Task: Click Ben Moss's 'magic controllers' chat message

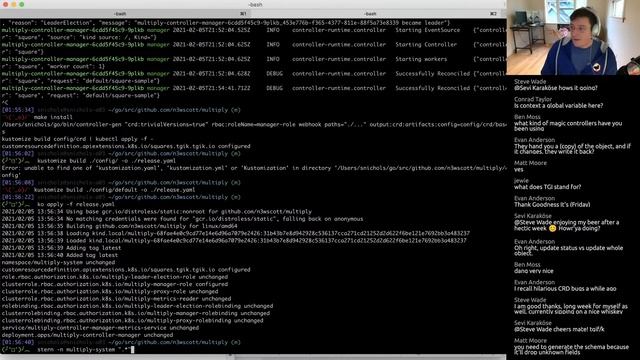Action: click(568, 126)
